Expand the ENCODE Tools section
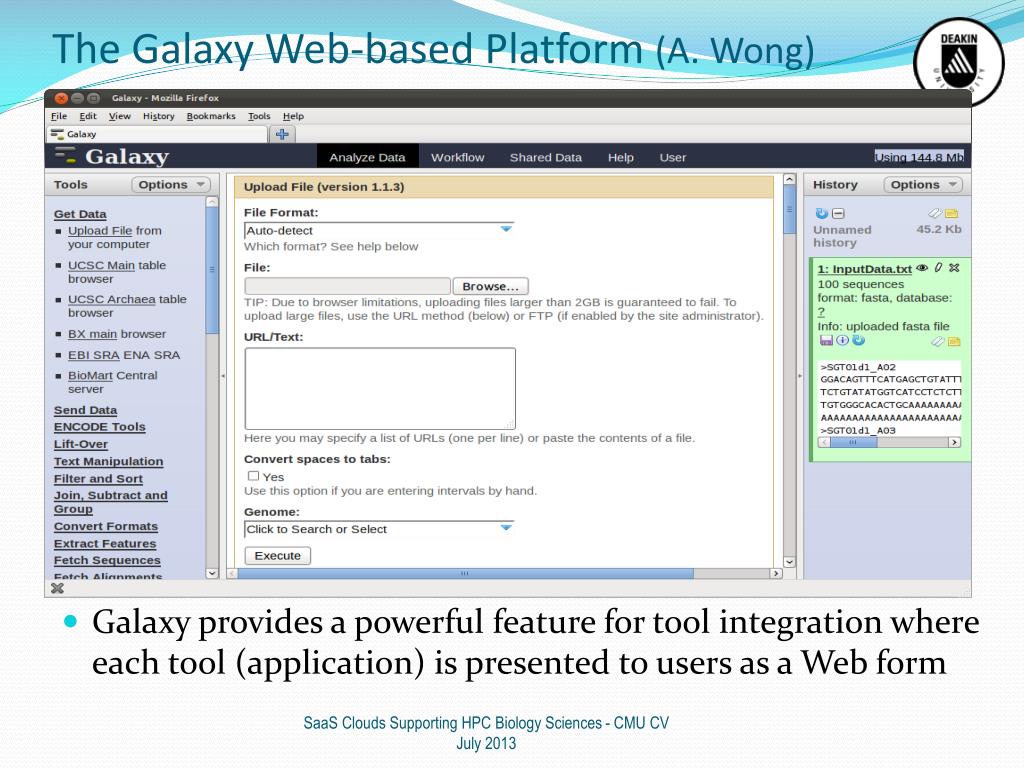 (x=100, y=427)
